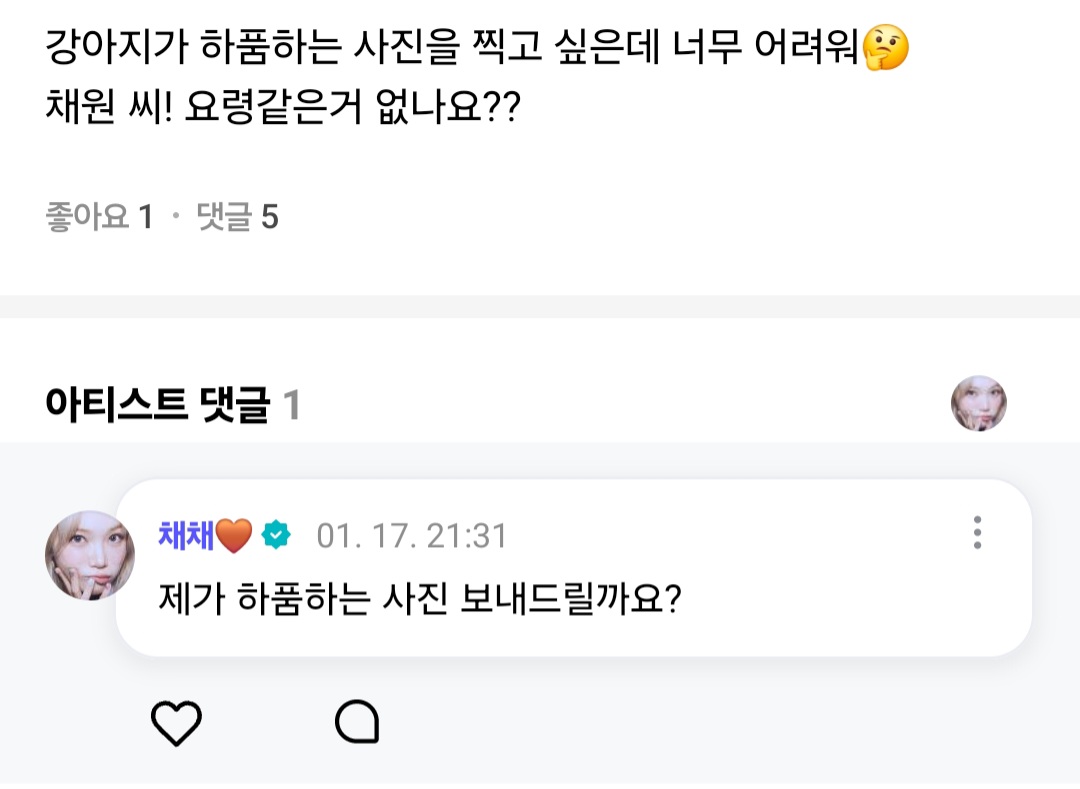Tap the reply speech bubble icon
Image resolution: width=1080 pixels, height=789 pixels.
click(356, 722)
